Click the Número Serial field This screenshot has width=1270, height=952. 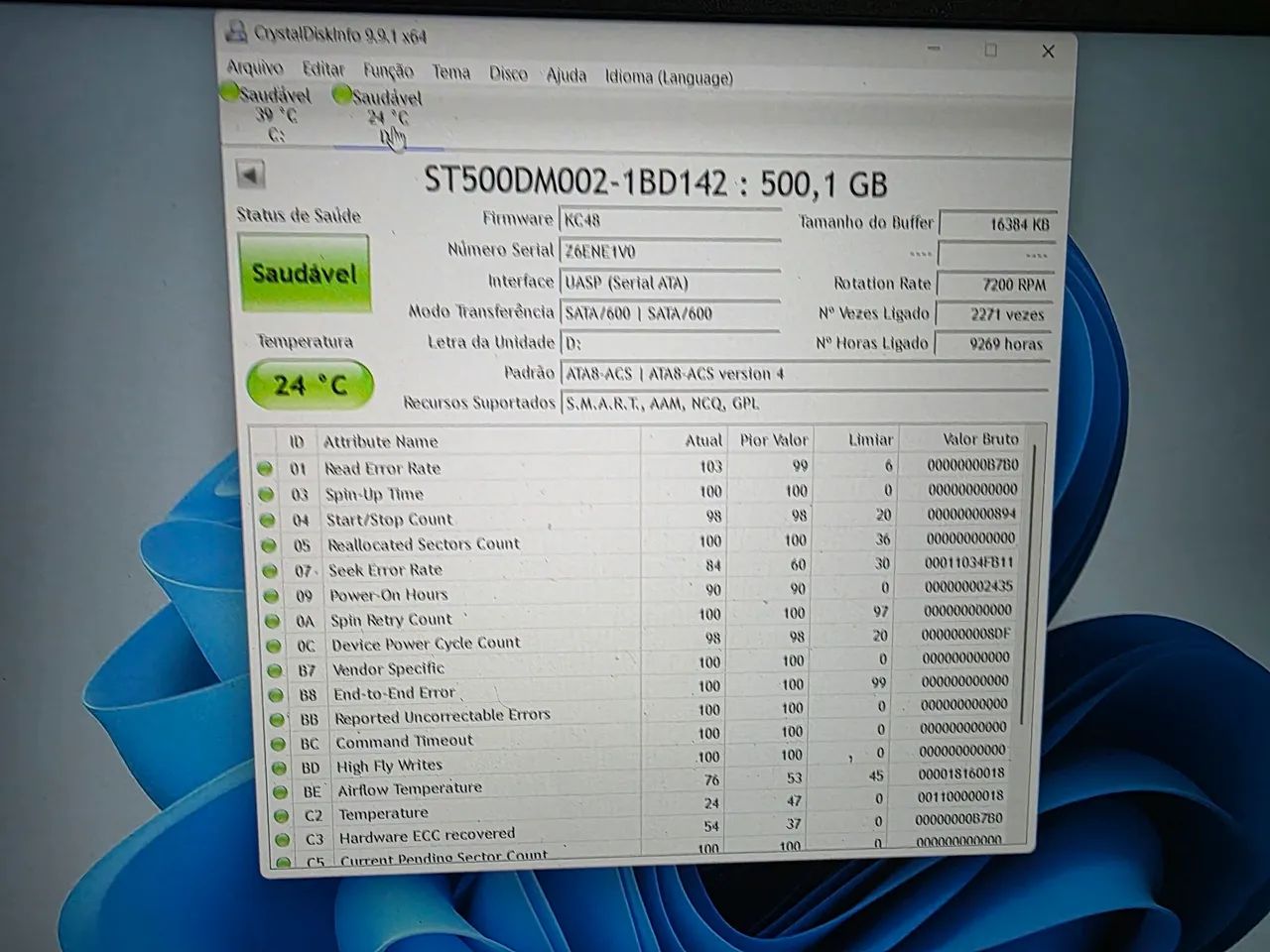(671, 252)
